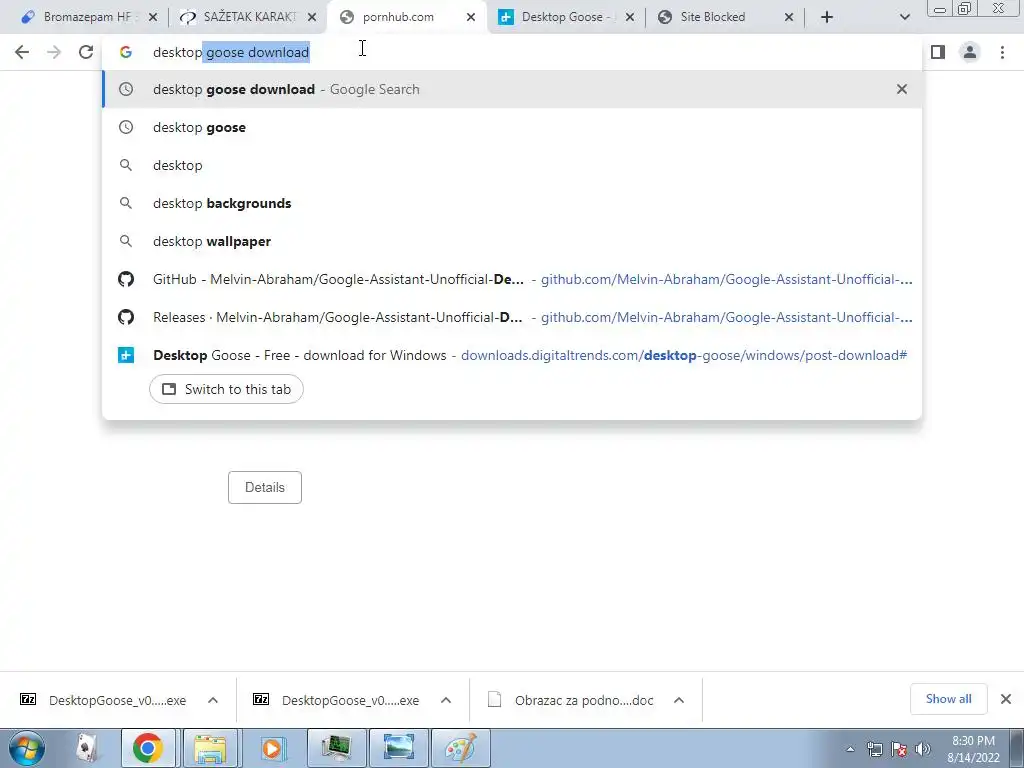Image resolution: width=1024 pixels, height=768 pixels.
Task: Click in the address bar text field
Action: pos(512,52)
